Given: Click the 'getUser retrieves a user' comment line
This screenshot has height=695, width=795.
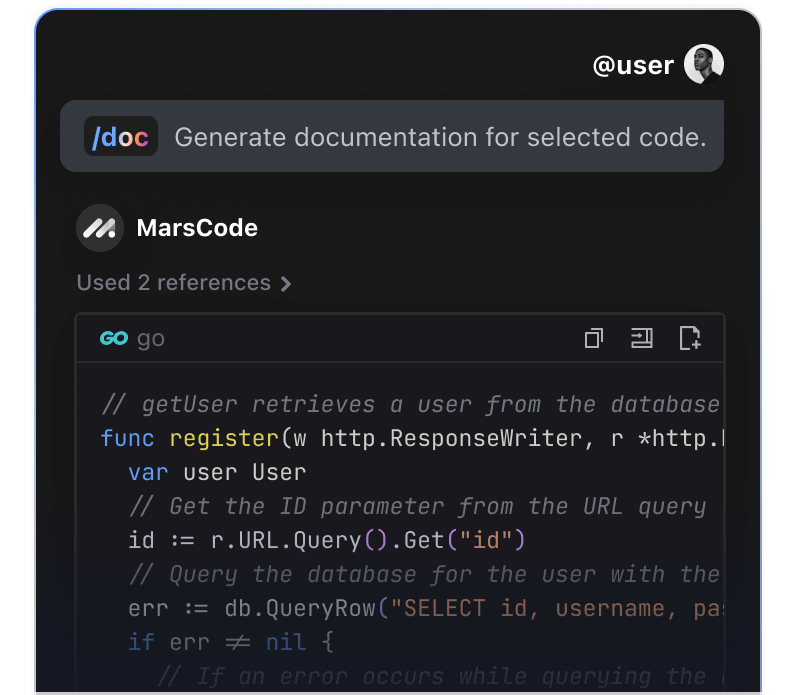Looking at the screenshot, I should [411, 405].
